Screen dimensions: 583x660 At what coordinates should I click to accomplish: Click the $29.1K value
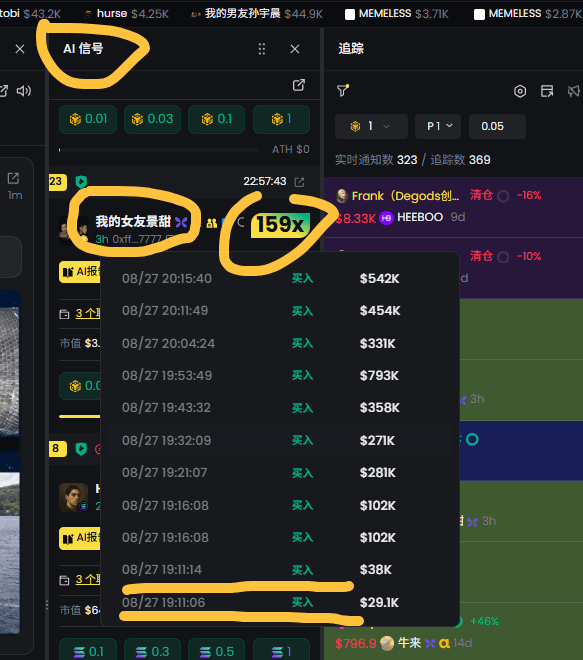pos(379,603)
